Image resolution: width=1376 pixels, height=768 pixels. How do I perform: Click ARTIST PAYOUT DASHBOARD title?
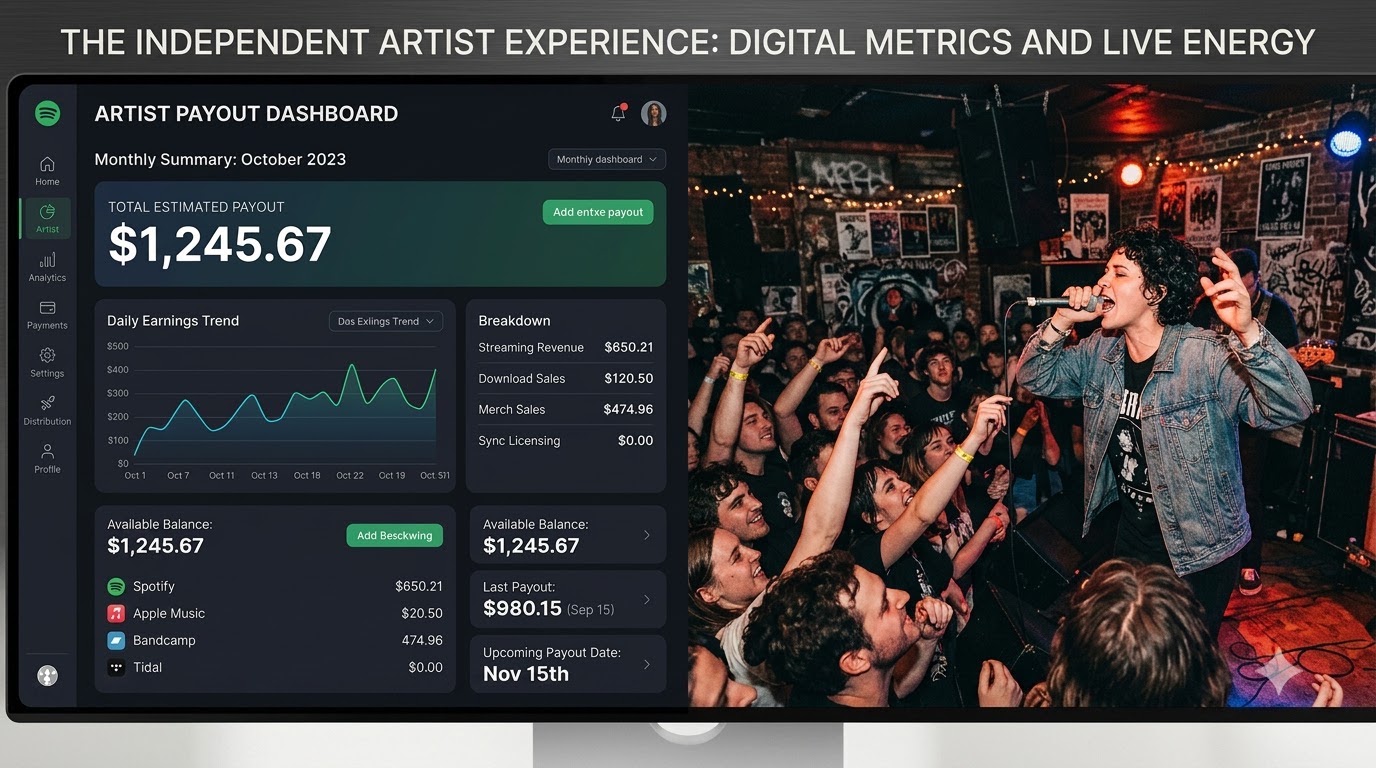(x=246, y=114)
